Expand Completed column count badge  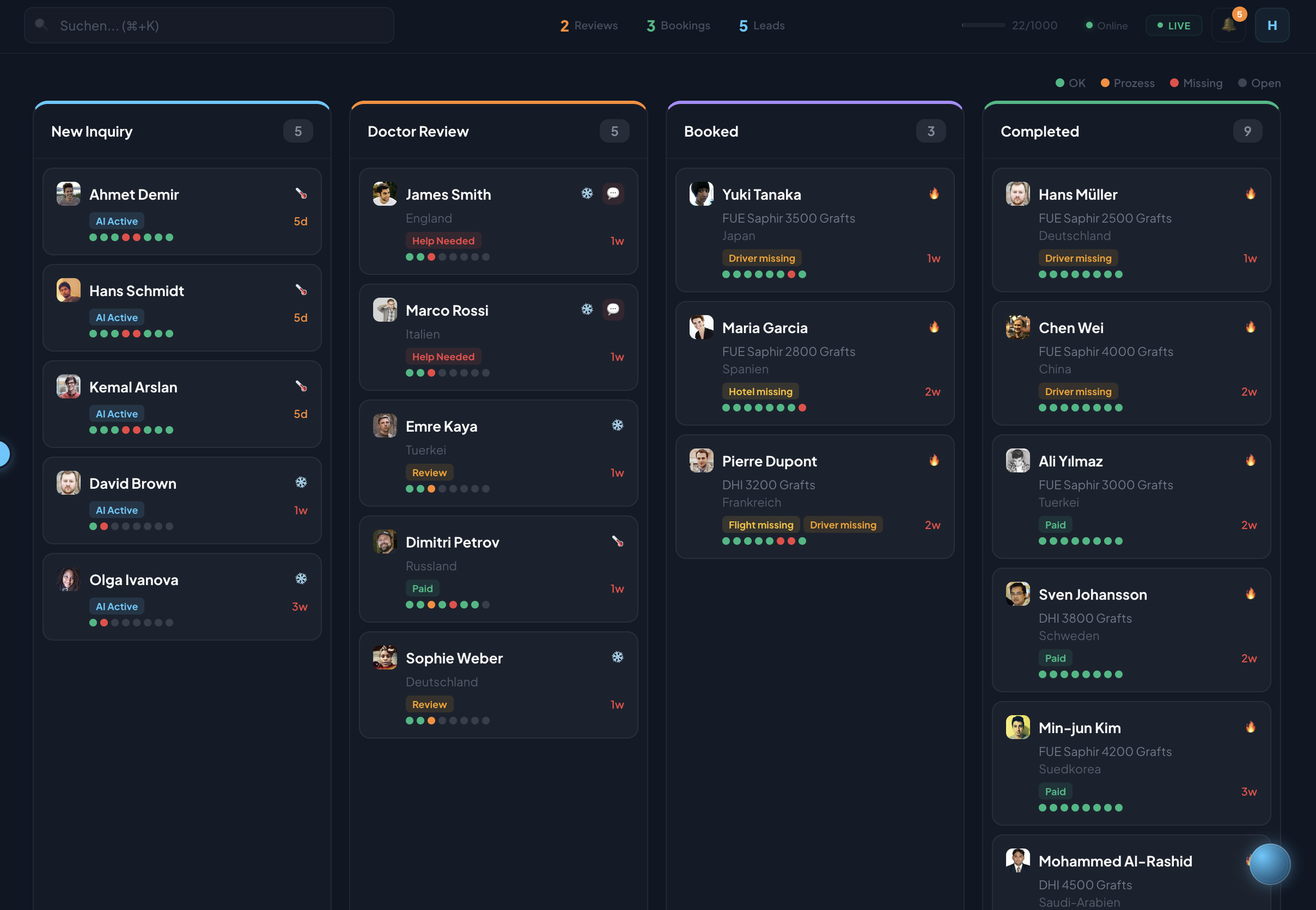pyautogui.click(x=1247, y=131)
